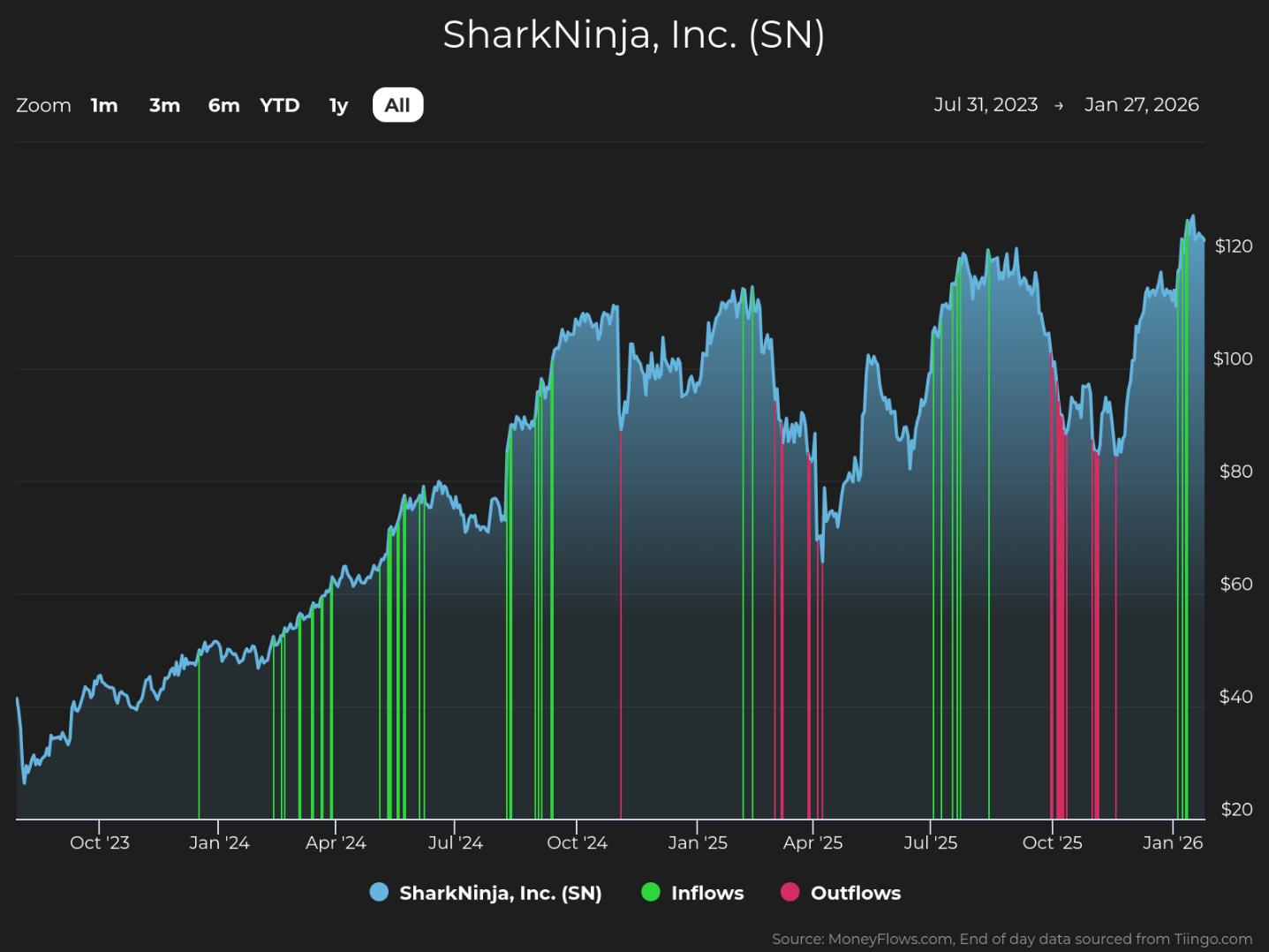Click the $40 price axis label
The height and width of the screenshot is (952, 1269).
tap(1235, 697)
